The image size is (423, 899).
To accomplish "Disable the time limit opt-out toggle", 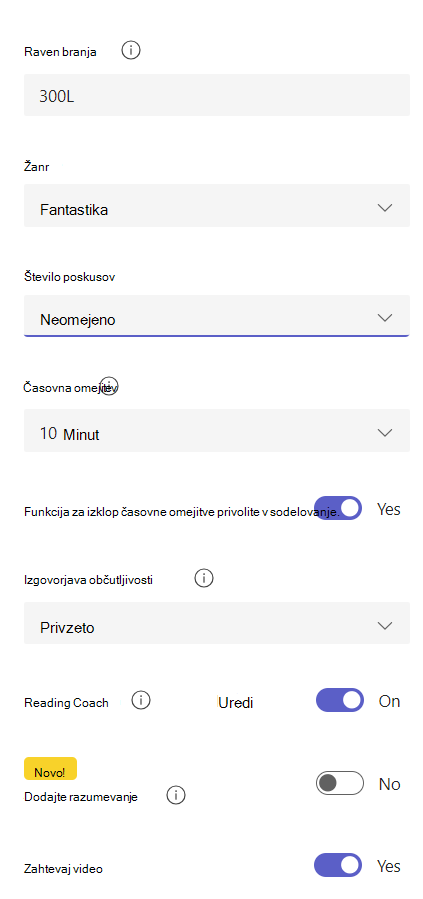I will pos(339,508).
